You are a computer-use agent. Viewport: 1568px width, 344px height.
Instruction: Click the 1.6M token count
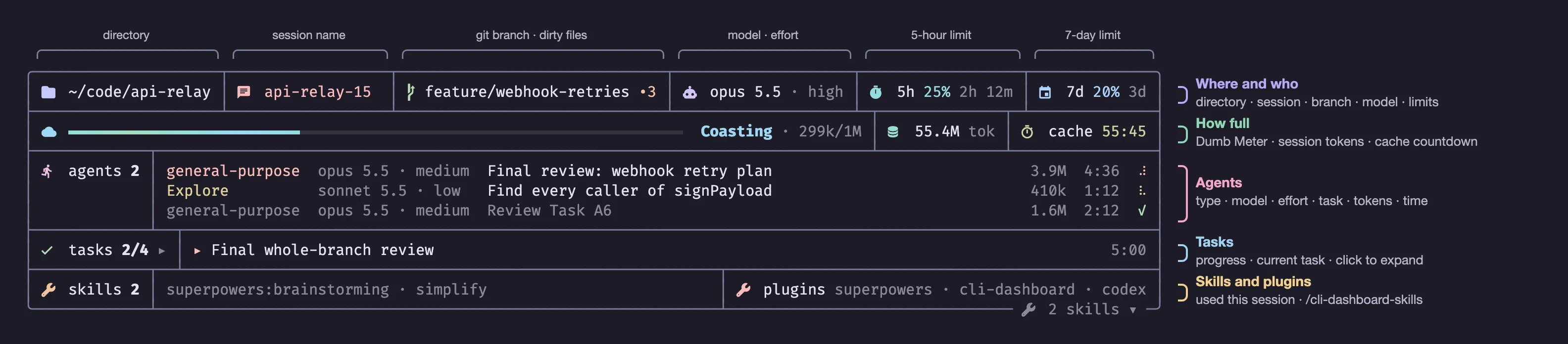coord(1048,211)
